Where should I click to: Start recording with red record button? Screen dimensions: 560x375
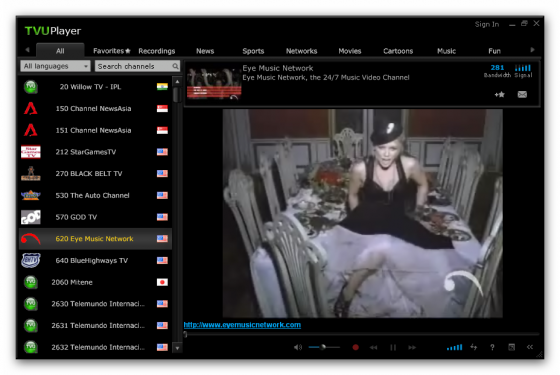(x=355, y=347)
